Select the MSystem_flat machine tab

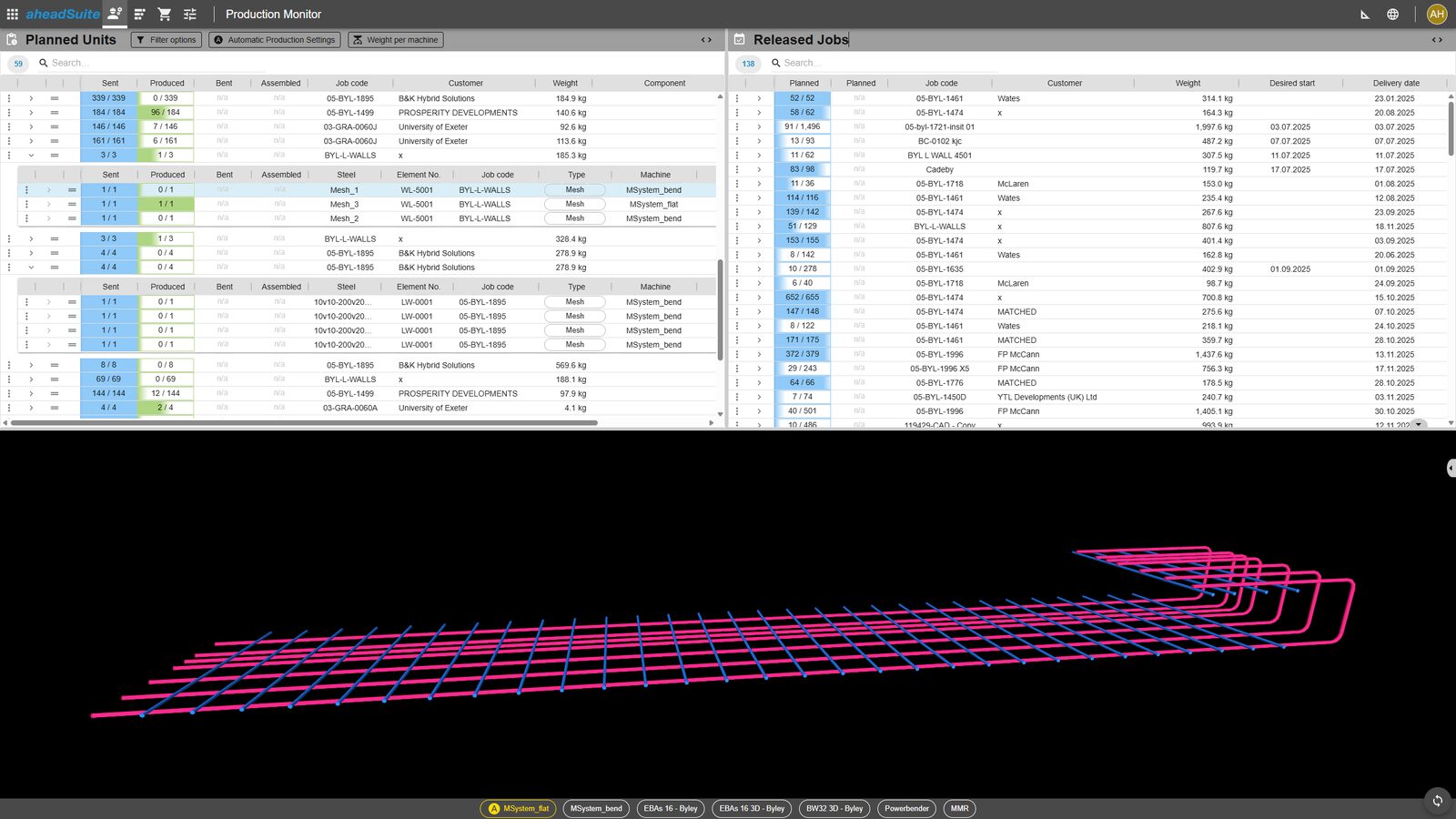pyautogui.click(x=519, y=808)
